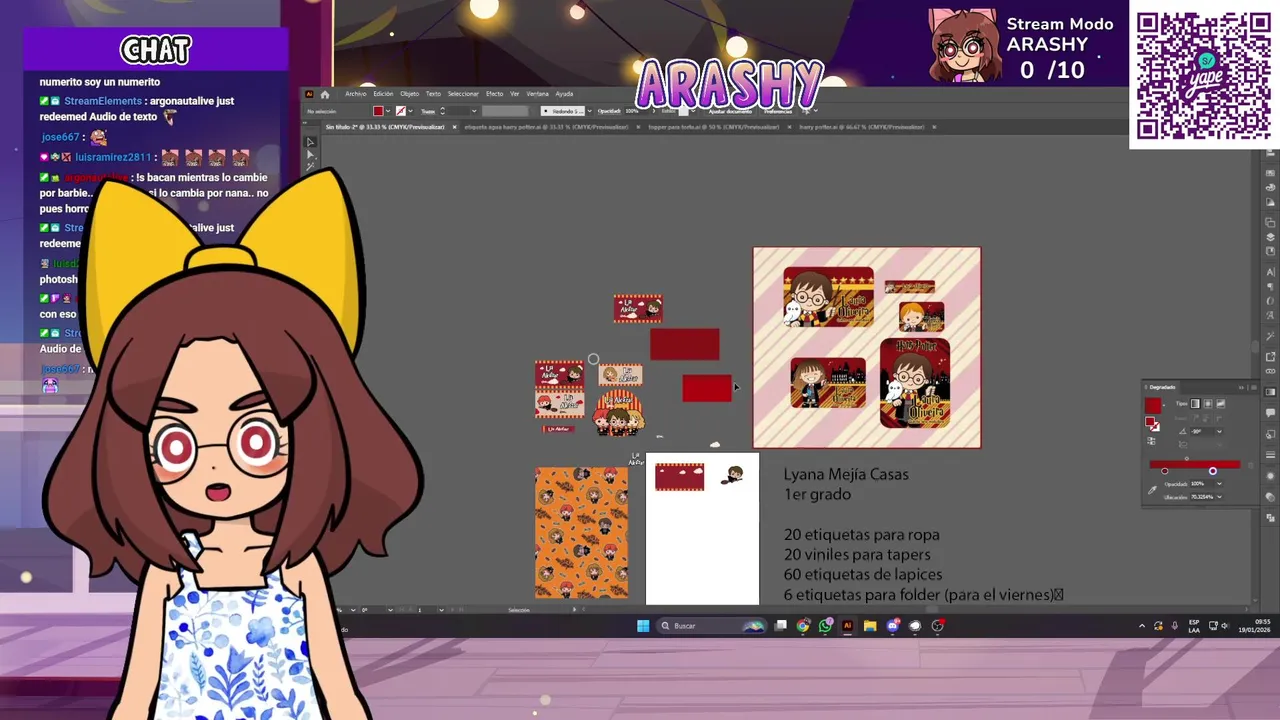Open Seleccionar menu
Viewport: 1280px width, 720px height.
point(463,94)
